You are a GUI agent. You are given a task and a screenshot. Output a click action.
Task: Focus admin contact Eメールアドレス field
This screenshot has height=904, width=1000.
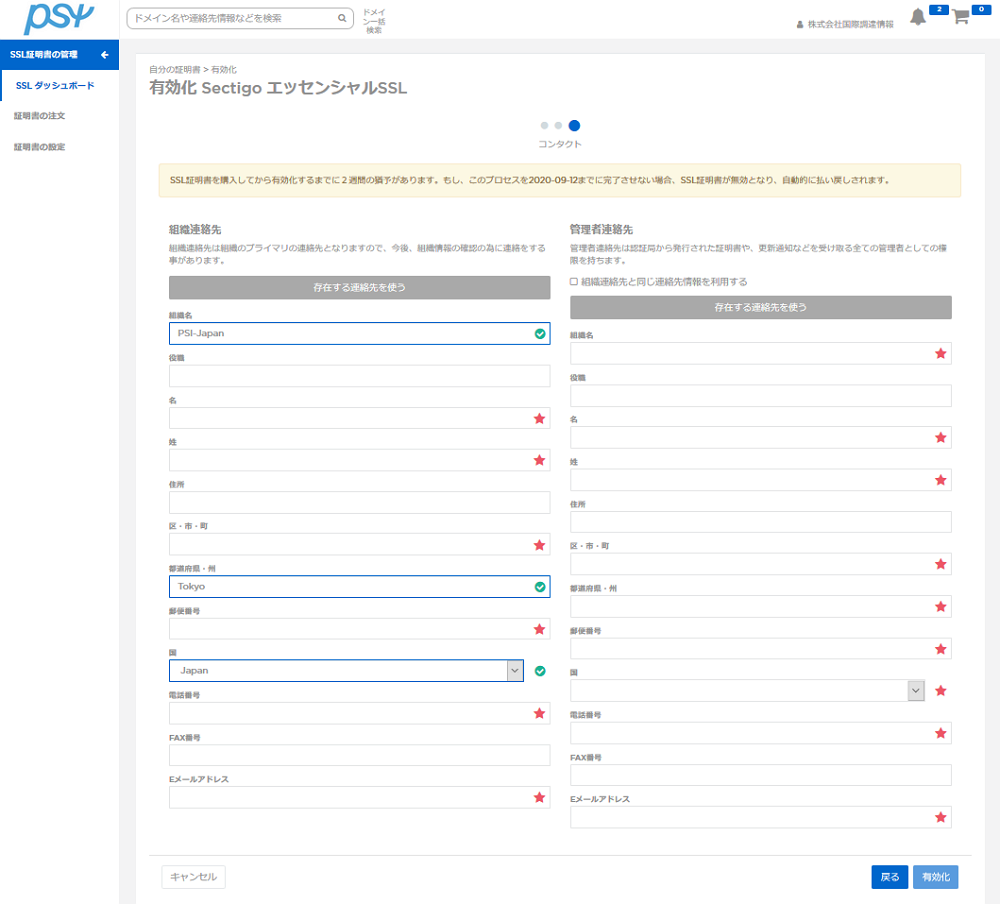[x=760, y=817]
